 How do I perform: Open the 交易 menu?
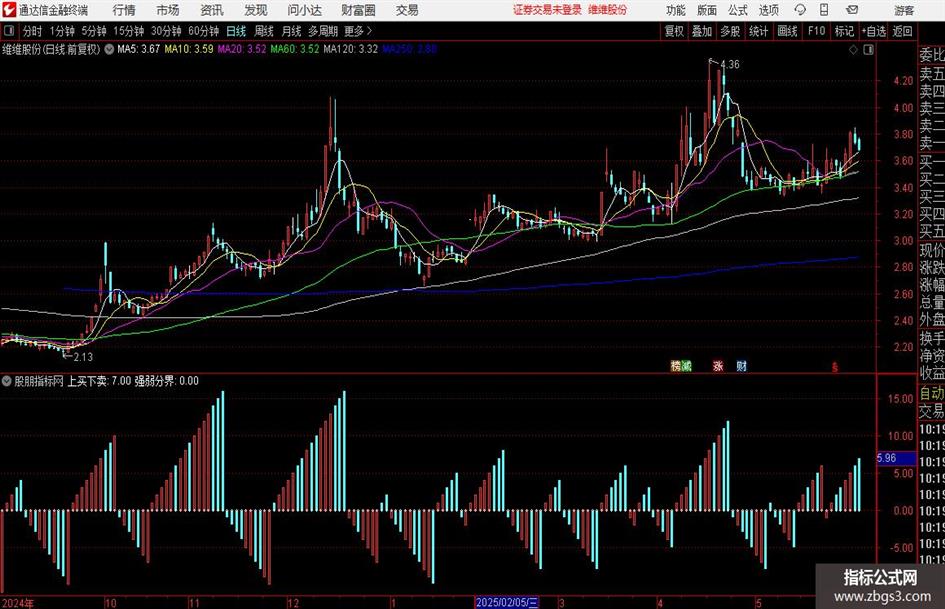(x=407, y=10)
